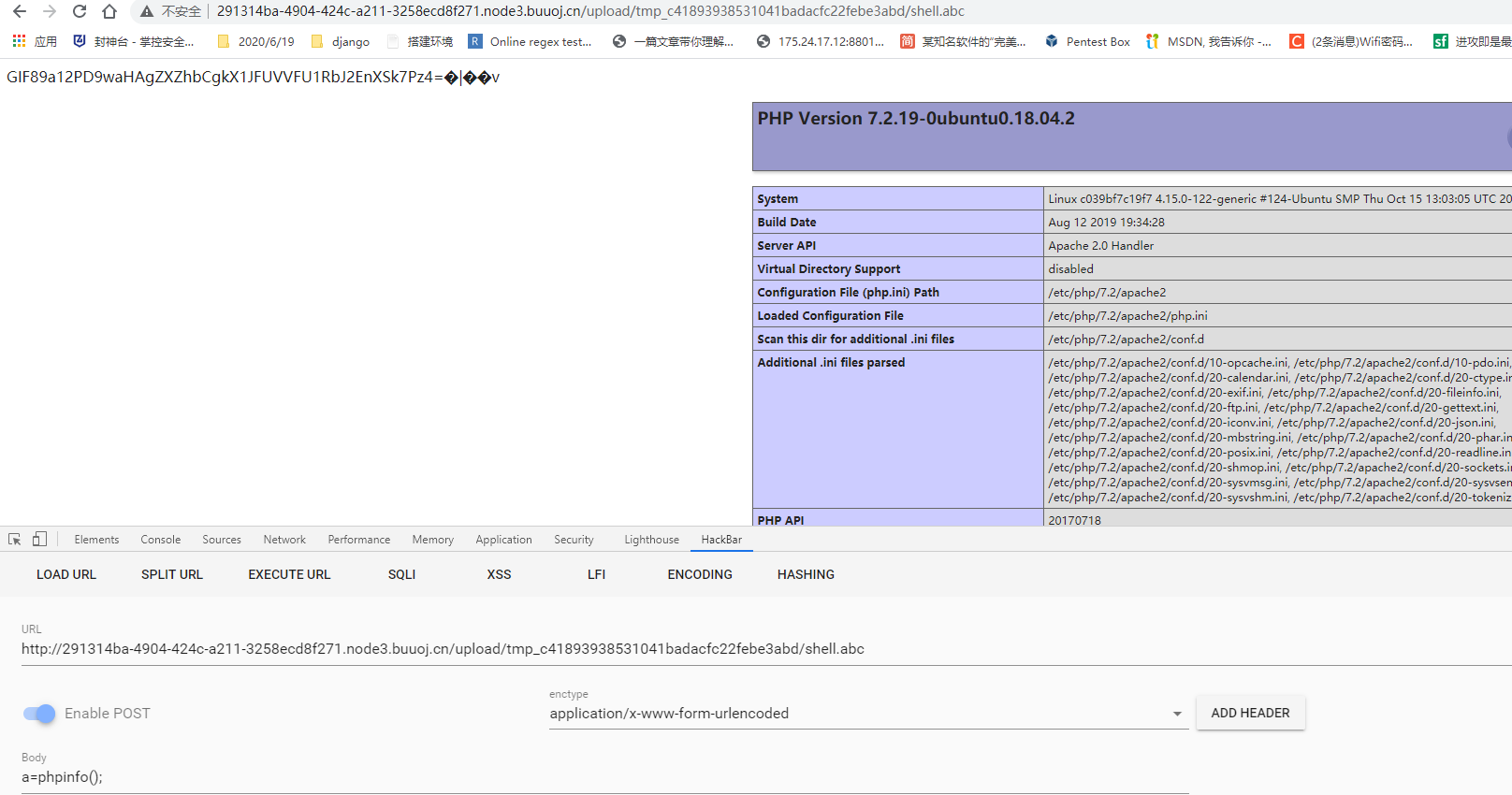Switch to the Network tab

(x=284, y=540)
